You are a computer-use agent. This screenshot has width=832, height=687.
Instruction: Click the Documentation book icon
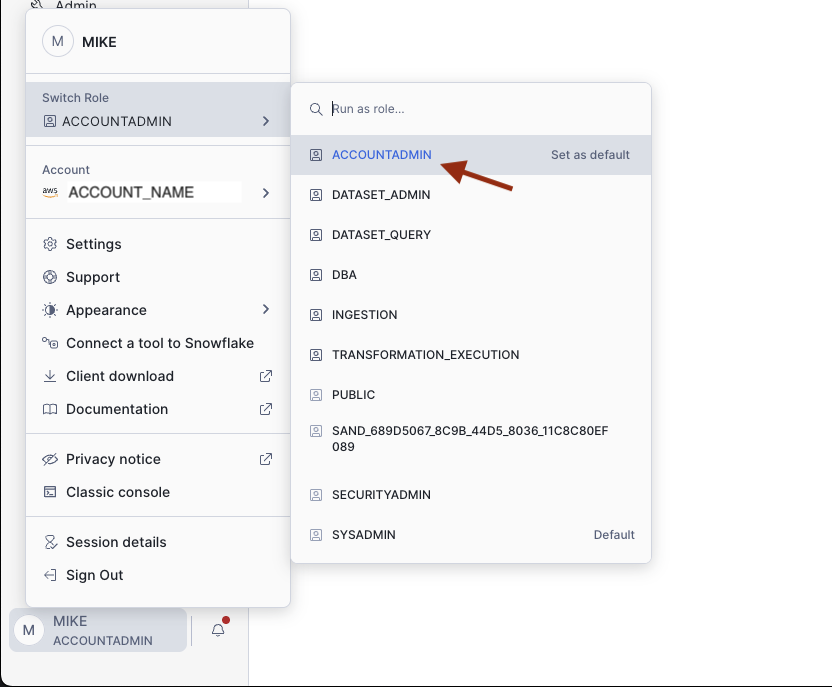[x=50, y=409]
